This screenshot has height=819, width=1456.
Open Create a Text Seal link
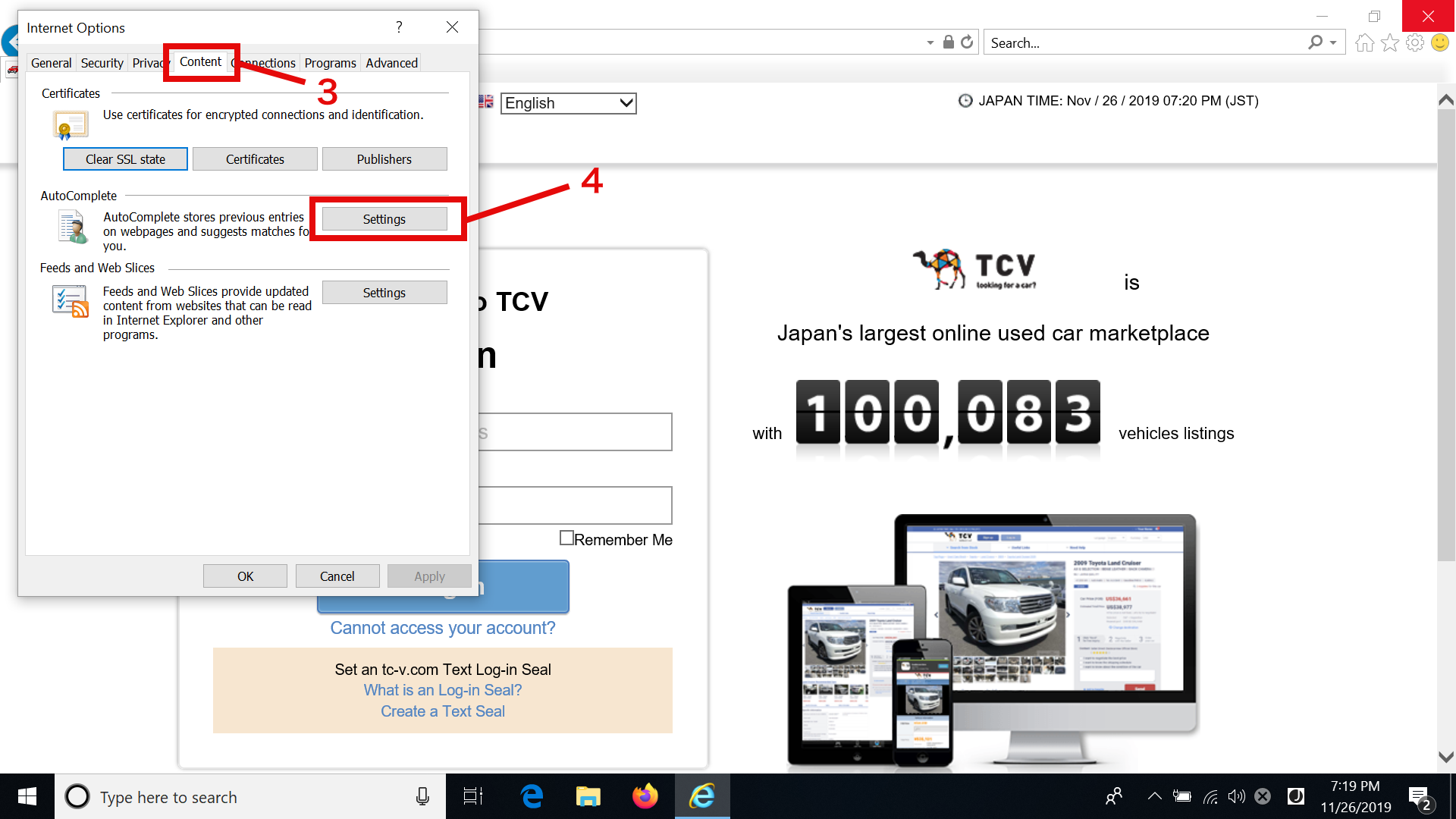(x=442, y=711)
